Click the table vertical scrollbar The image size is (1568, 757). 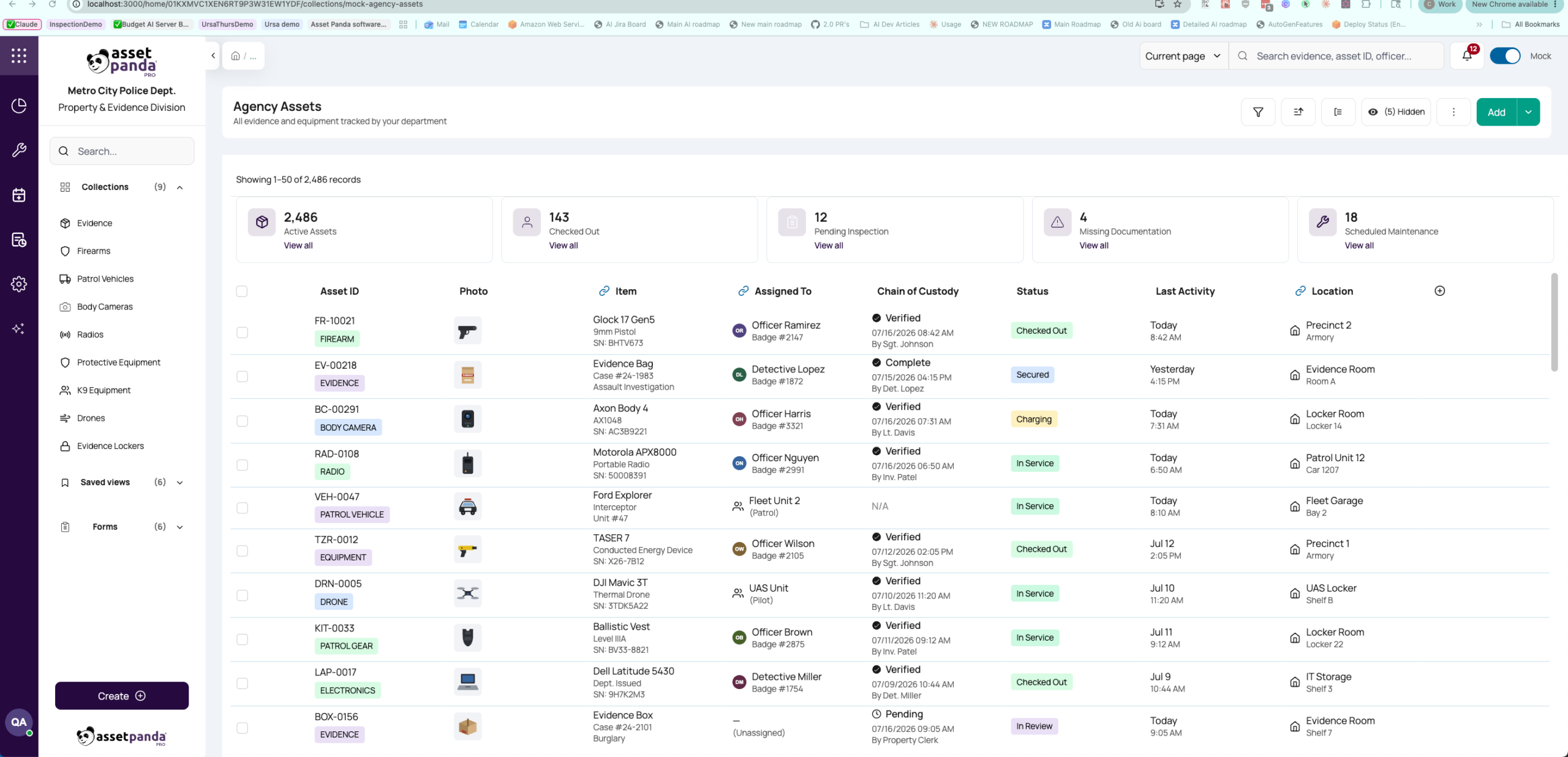tap(1554, 322)
